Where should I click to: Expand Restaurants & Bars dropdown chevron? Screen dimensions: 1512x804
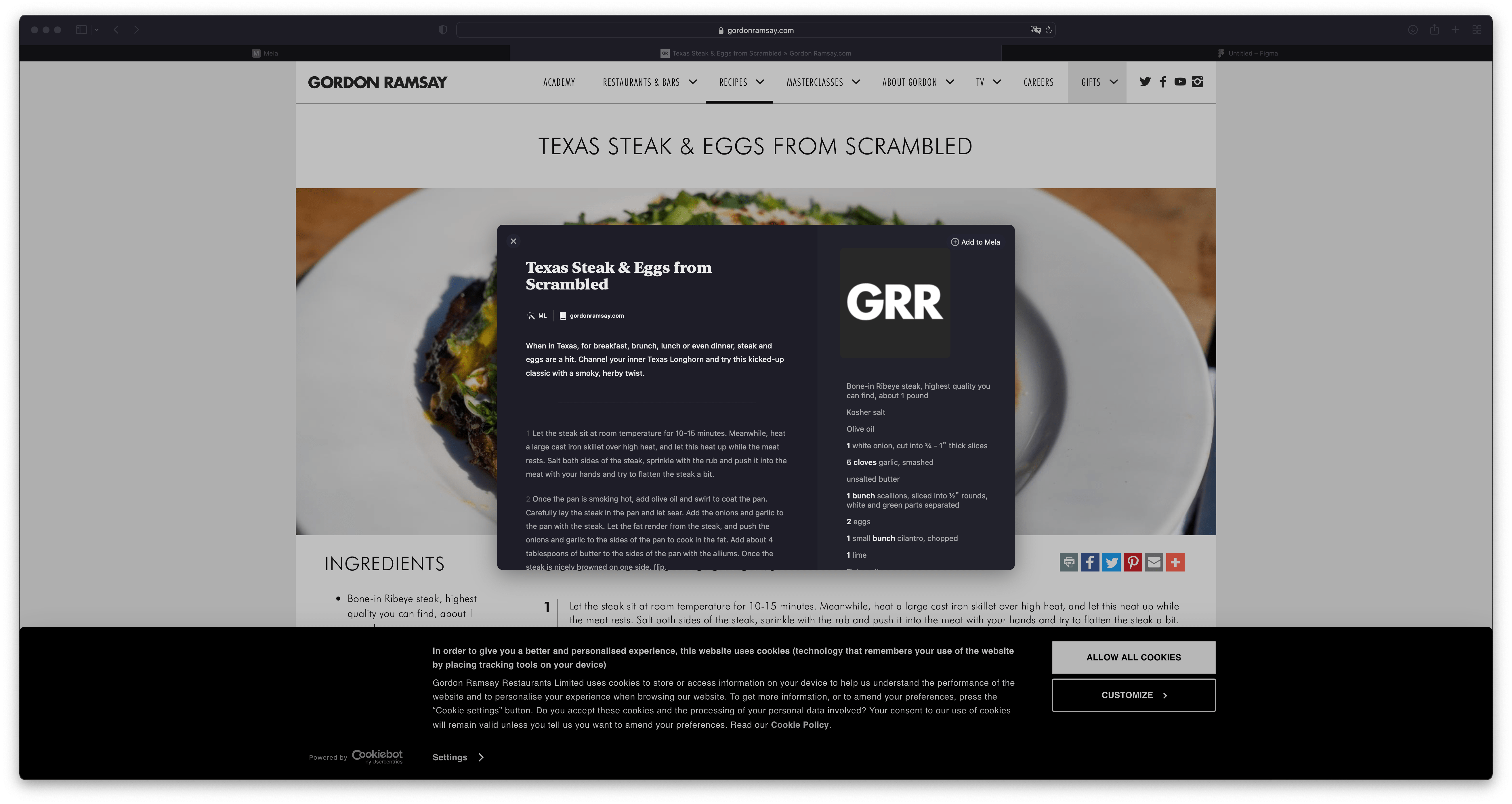[x=693, y=82]
